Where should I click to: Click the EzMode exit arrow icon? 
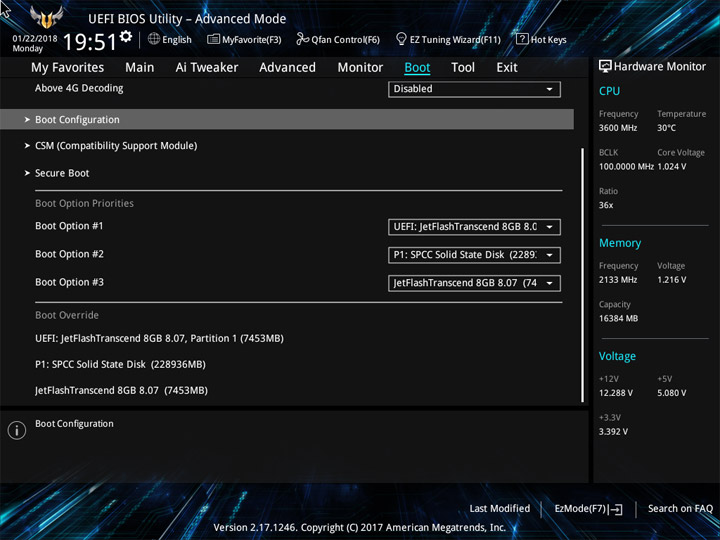click(x=617, y=509)
